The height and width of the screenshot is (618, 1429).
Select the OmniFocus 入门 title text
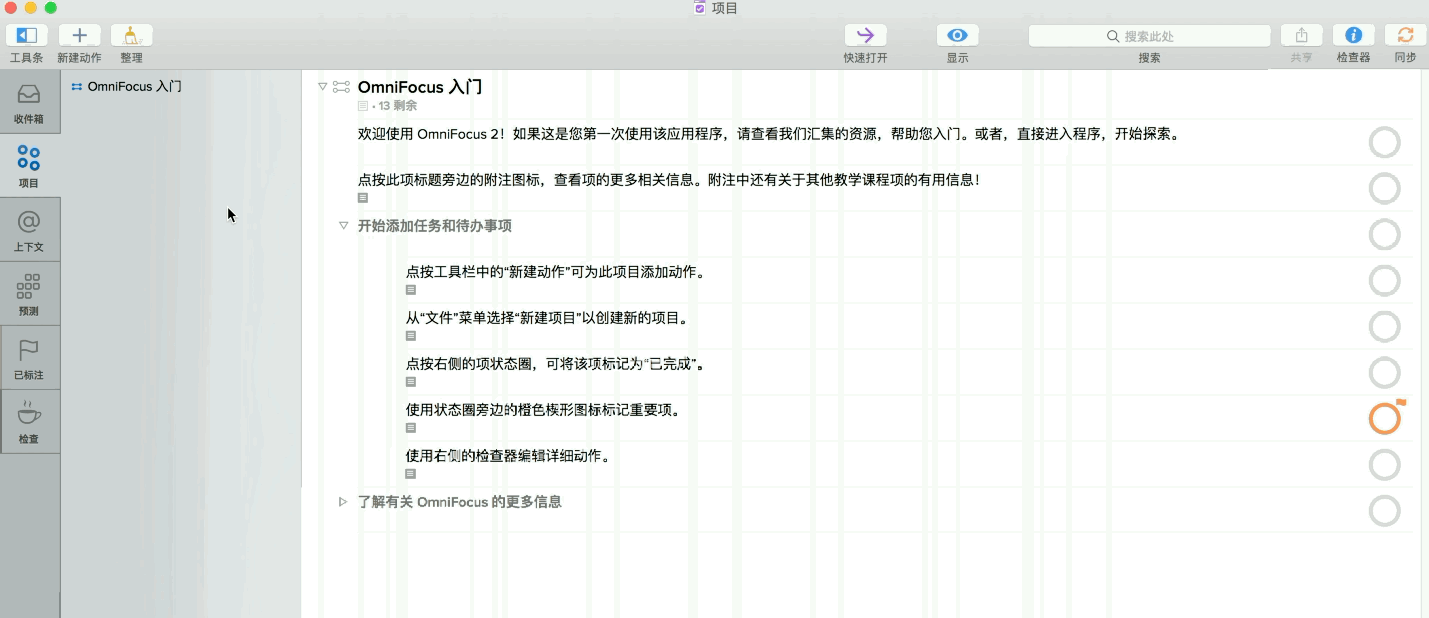pos(420,87)
